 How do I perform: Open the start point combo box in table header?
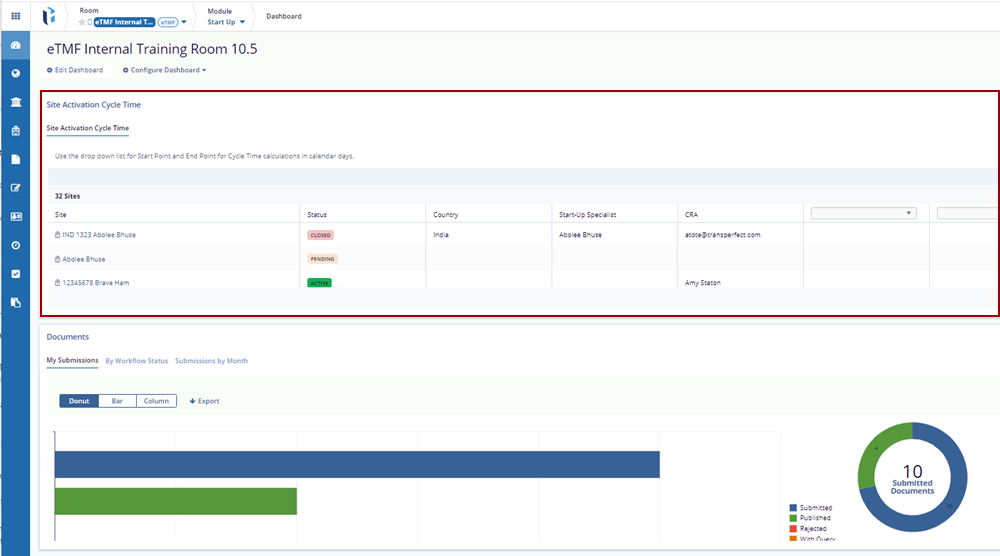click(863, 213)
